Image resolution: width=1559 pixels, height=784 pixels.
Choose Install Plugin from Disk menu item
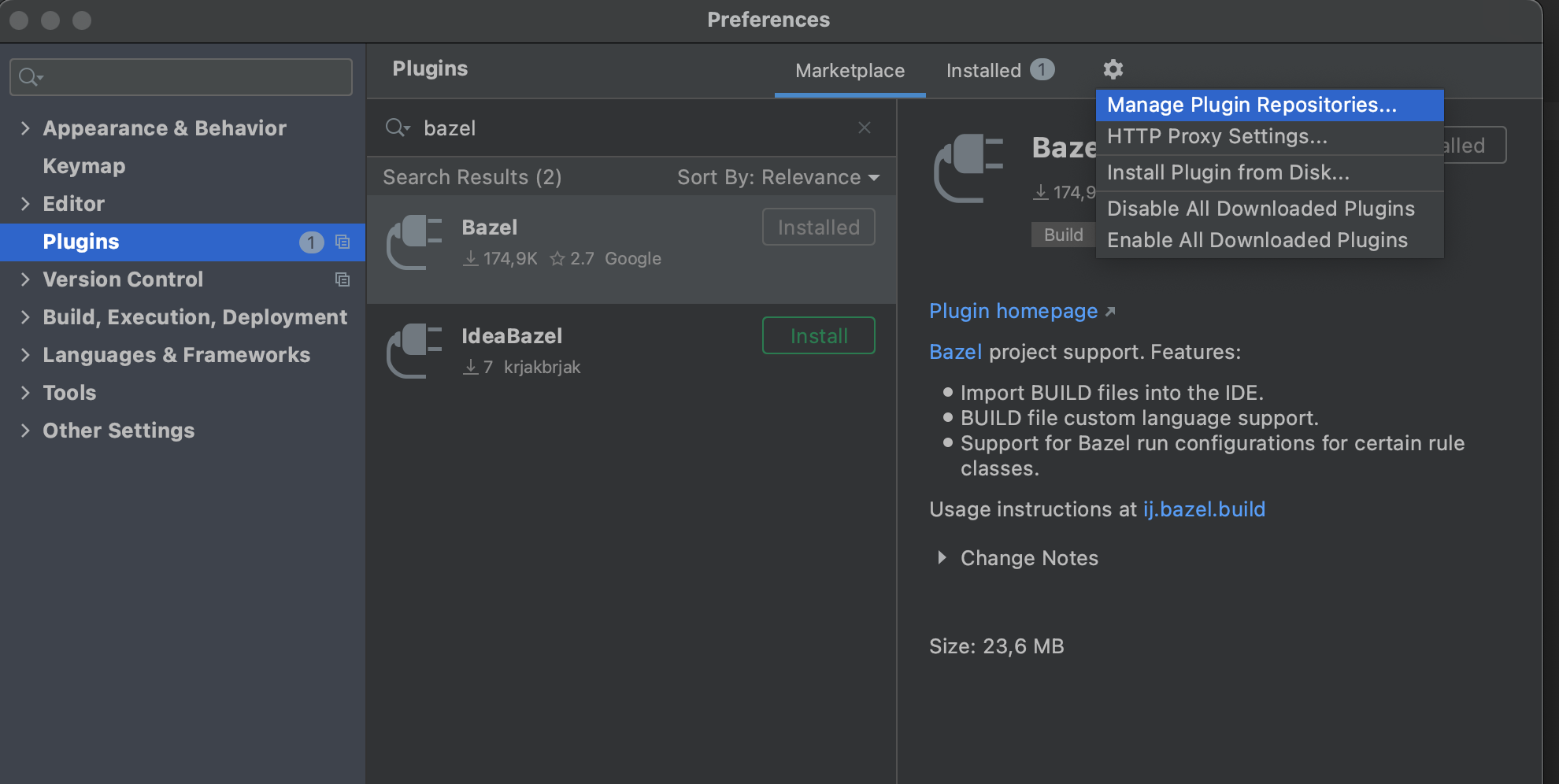coord(1269,172)
